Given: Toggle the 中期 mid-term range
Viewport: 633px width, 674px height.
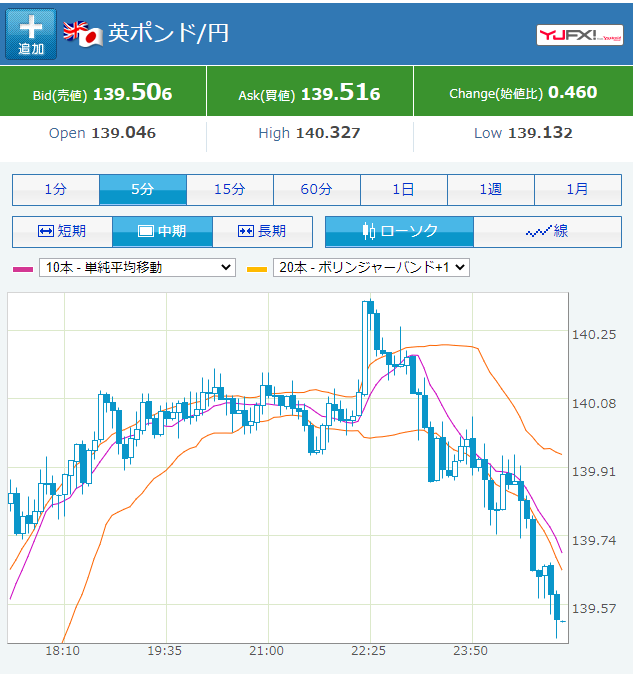Looking at the screenshot, I should point(162,232).
